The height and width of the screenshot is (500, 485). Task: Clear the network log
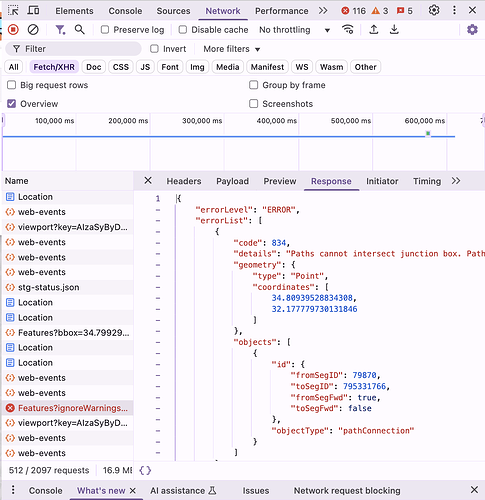[33, 30]
